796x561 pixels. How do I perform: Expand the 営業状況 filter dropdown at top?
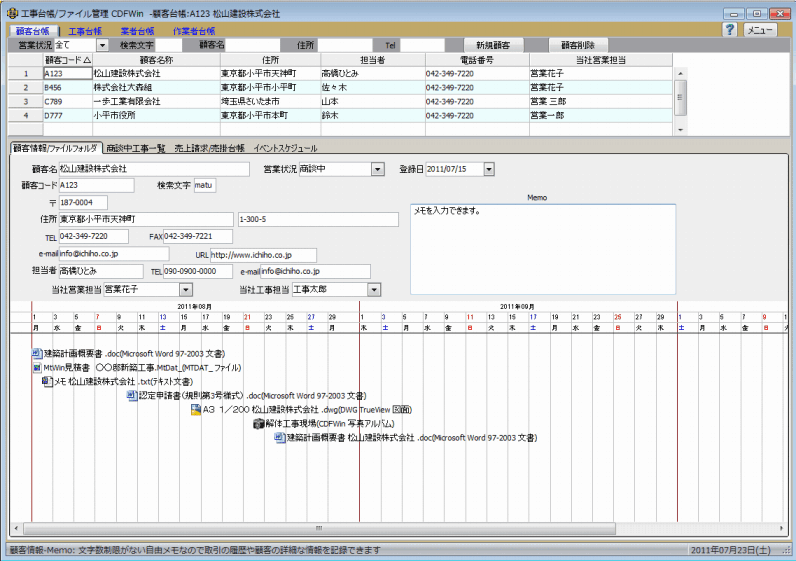click(x=102, y=45)
